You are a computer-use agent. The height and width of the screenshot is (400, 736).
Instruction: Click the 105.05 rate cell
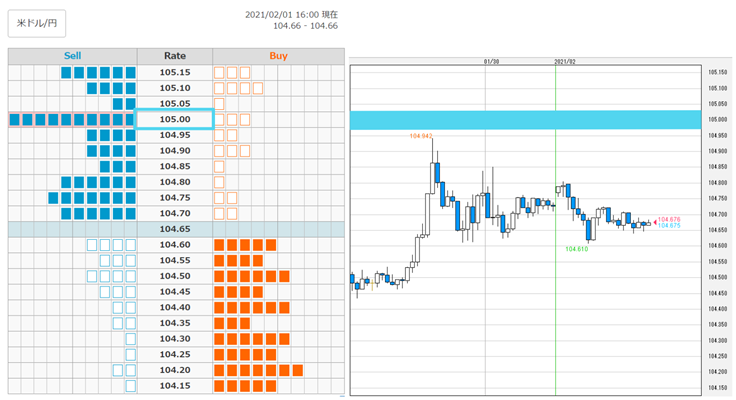(x=175, y=104)
